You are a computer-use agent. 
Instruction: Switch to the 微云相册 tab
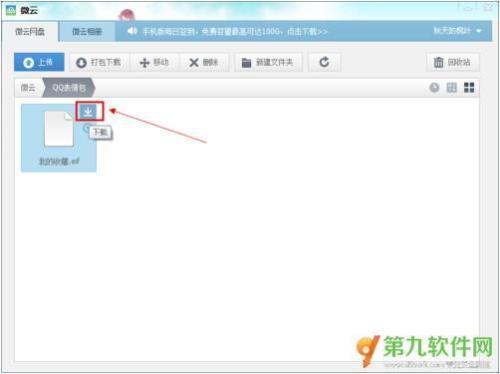pyautogui.click(x=87, y=32)
